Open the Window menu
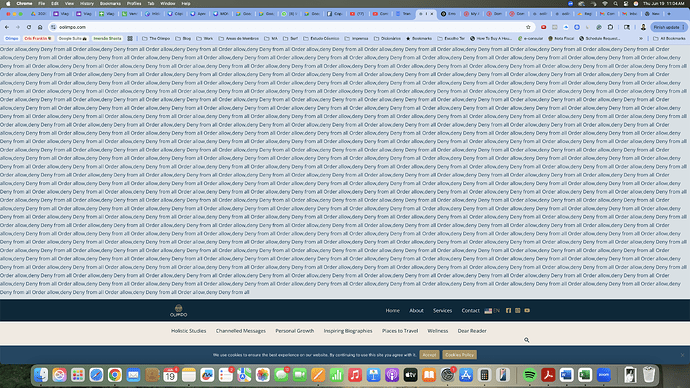This screenshot has width=690, height=388. 168,4
